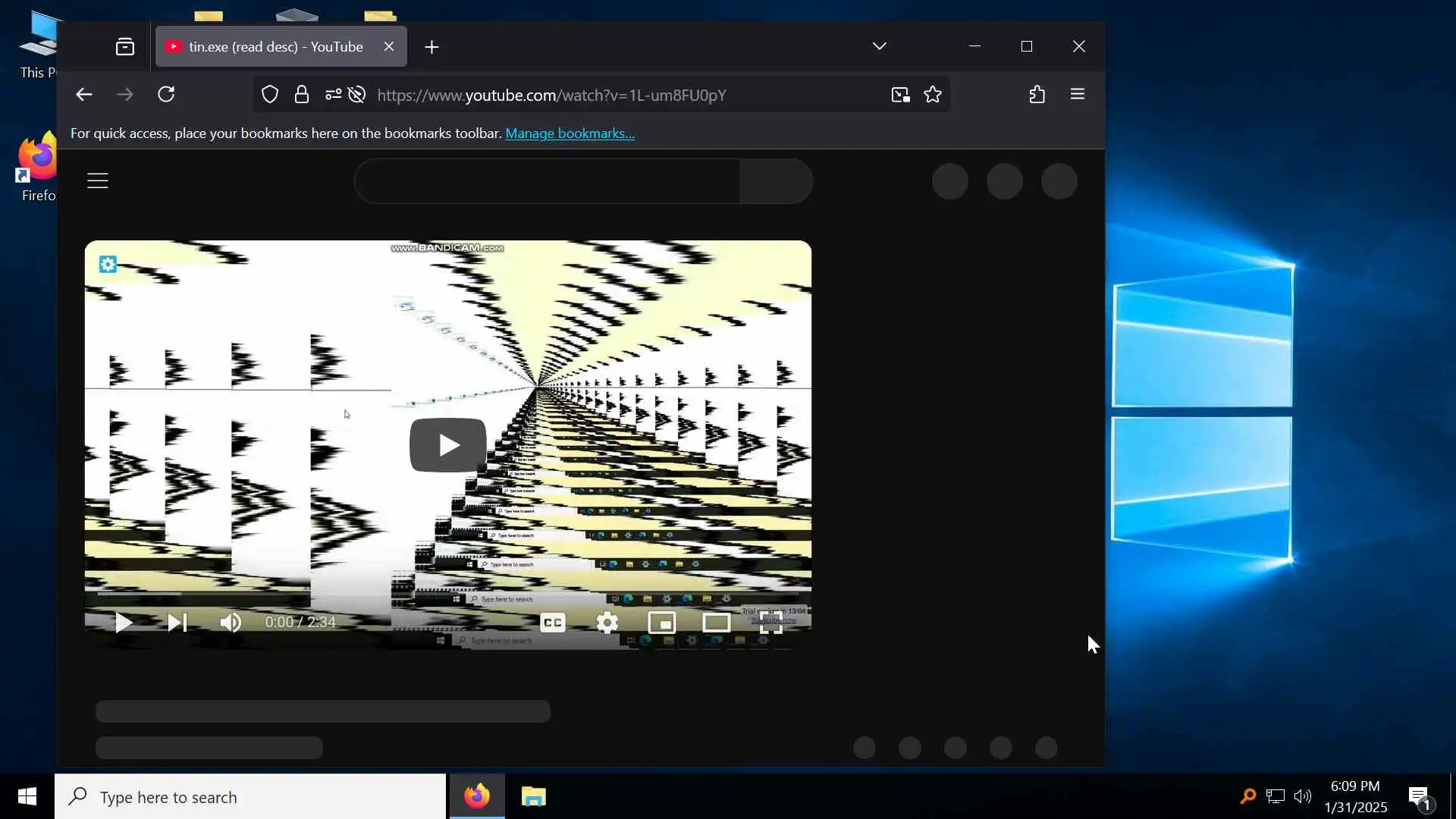Screen dimensions: 1456x819
Task: Click Manage bookmarks link
Action: point(570,133)
